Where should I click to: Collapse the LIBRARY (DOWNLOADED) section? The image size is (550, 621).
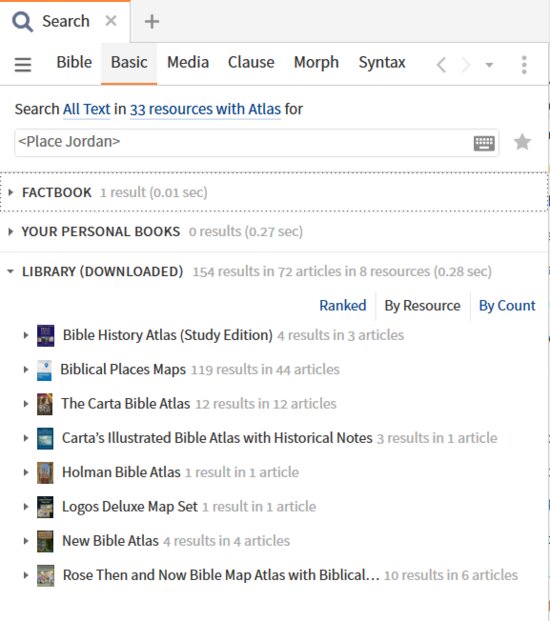click(11, 271)
